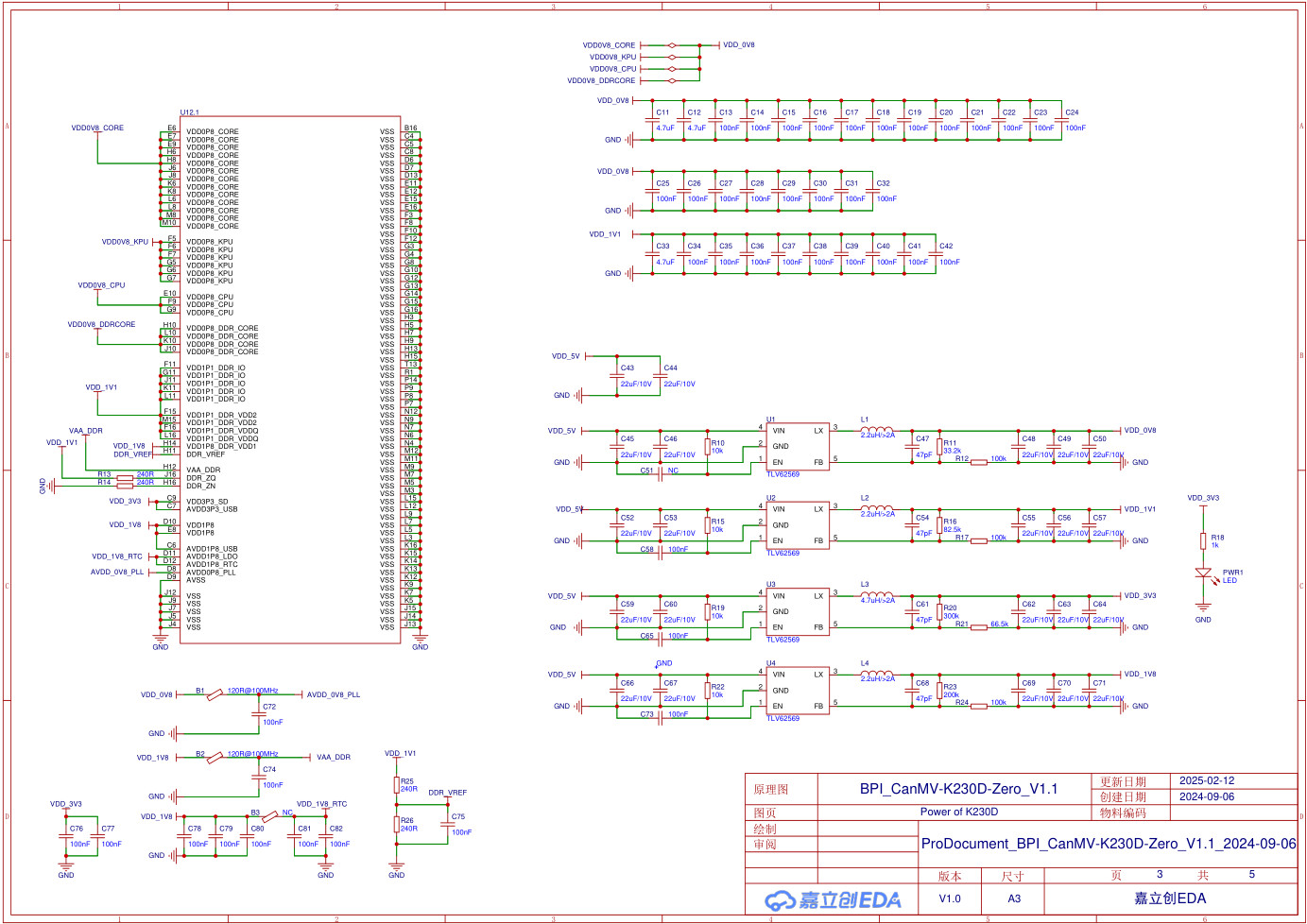
Task: Click the C43 capacitor label
Action: pos(628,368)
